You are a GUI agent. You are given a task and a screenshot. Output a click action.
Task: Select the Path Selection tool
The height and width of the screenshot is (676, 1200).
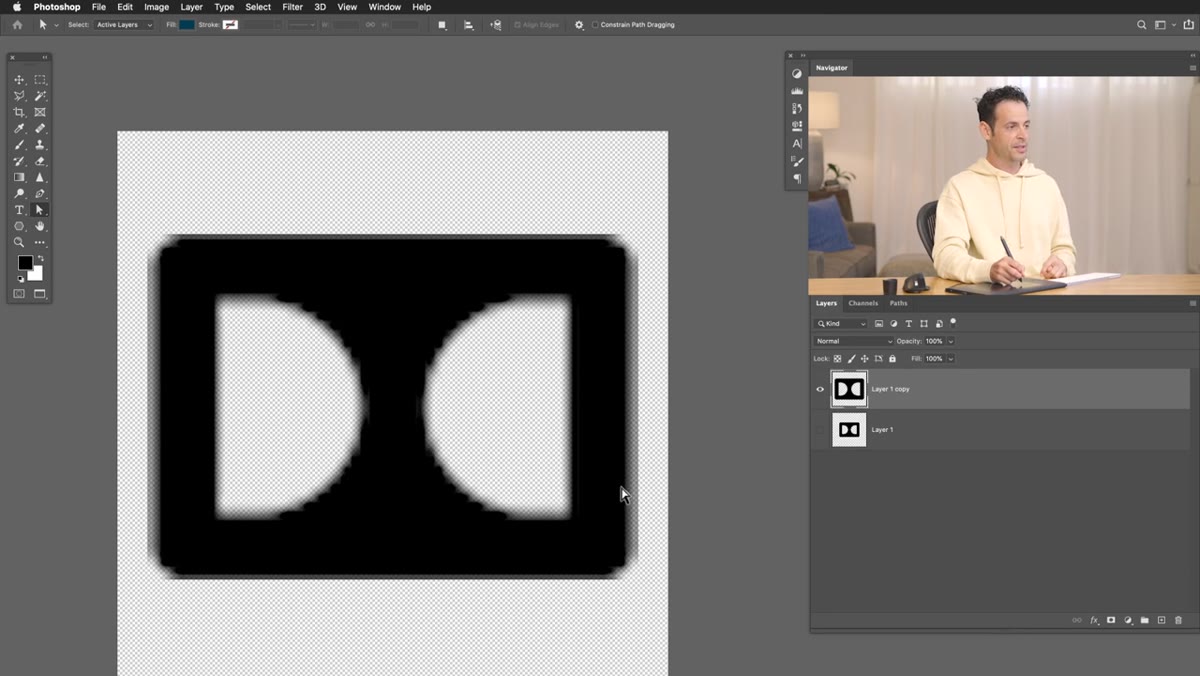(x=40, y=210)
